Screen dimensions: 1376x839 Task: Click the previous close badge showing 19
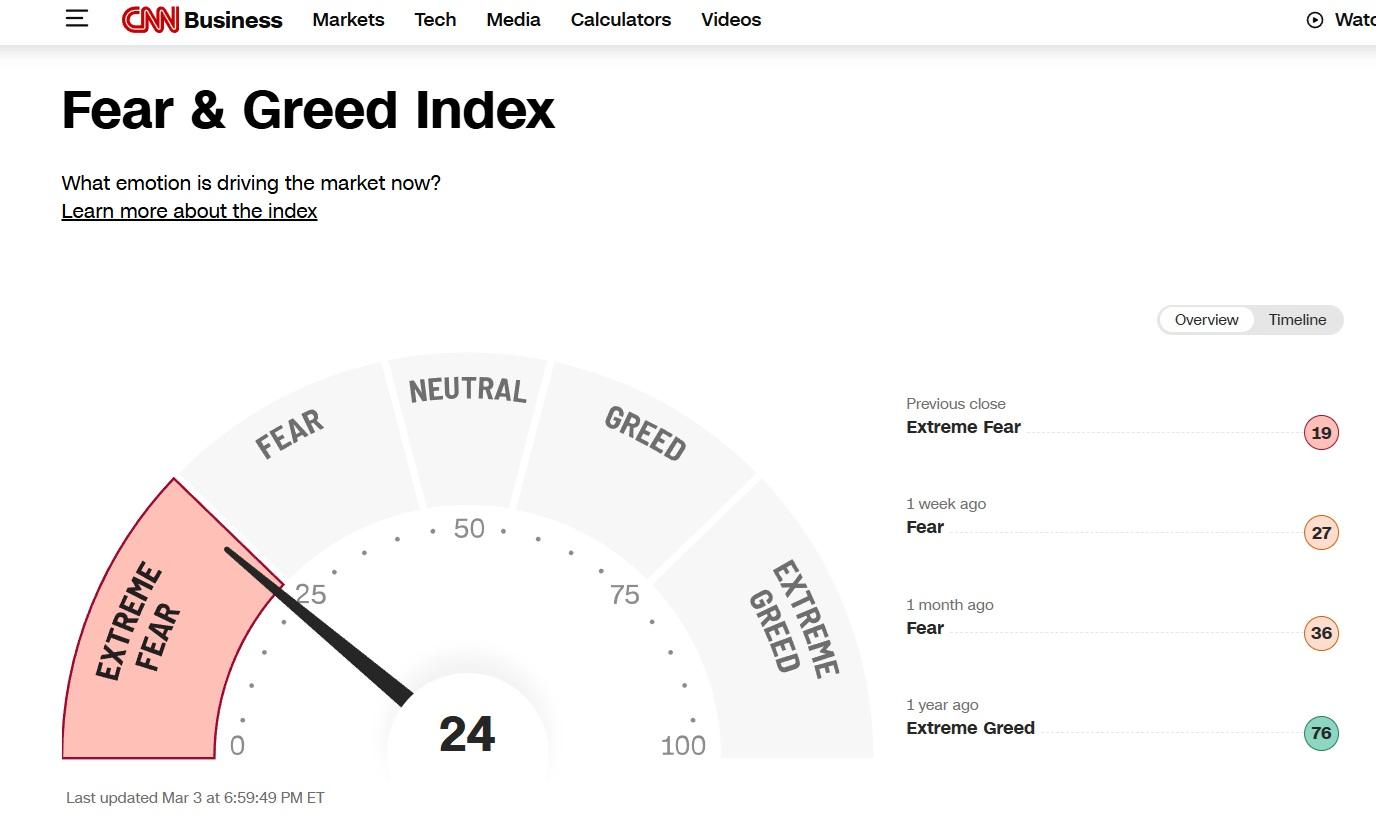tap(1321, 433)
